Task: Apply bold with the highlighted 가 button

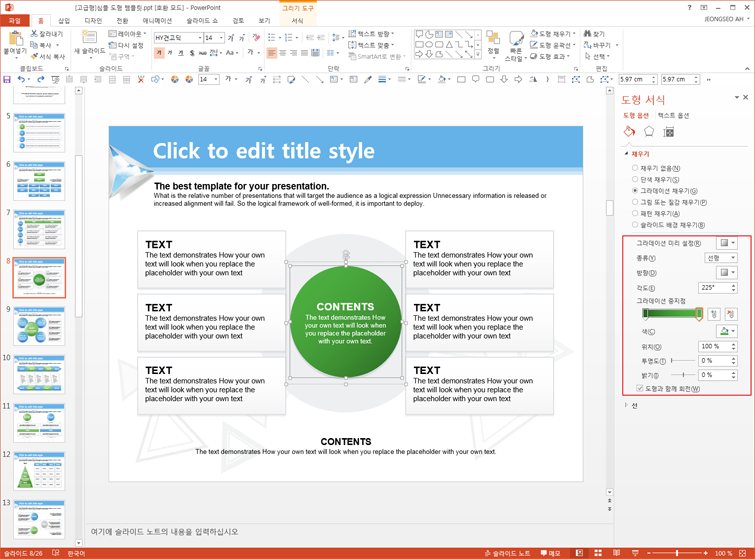Action: [159, 52]
